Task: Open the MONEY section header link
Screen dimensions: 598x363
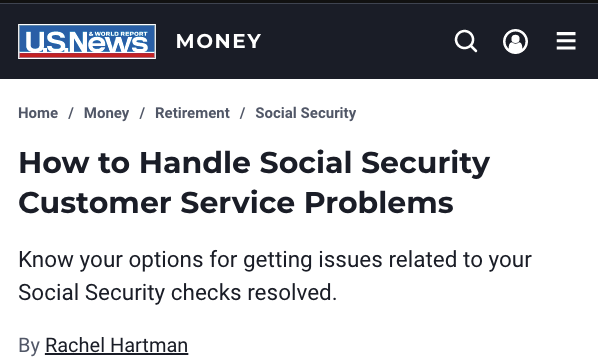Action: [219, 41]
